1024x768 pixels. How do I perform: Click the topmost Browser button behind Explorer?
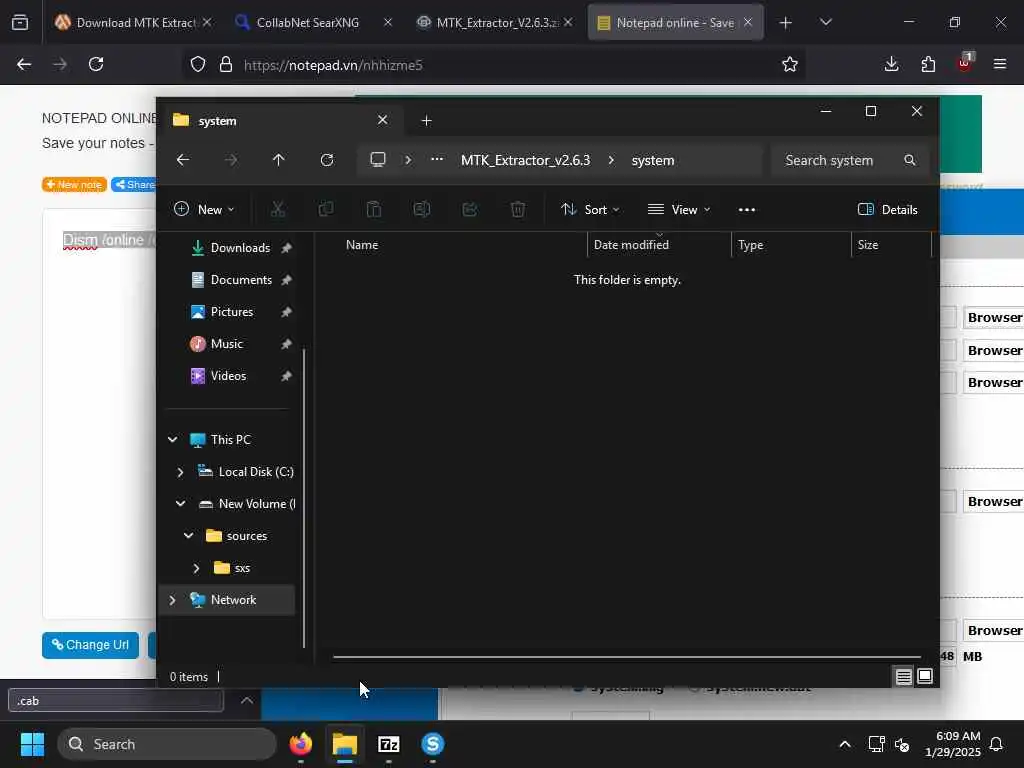[994, 317]
